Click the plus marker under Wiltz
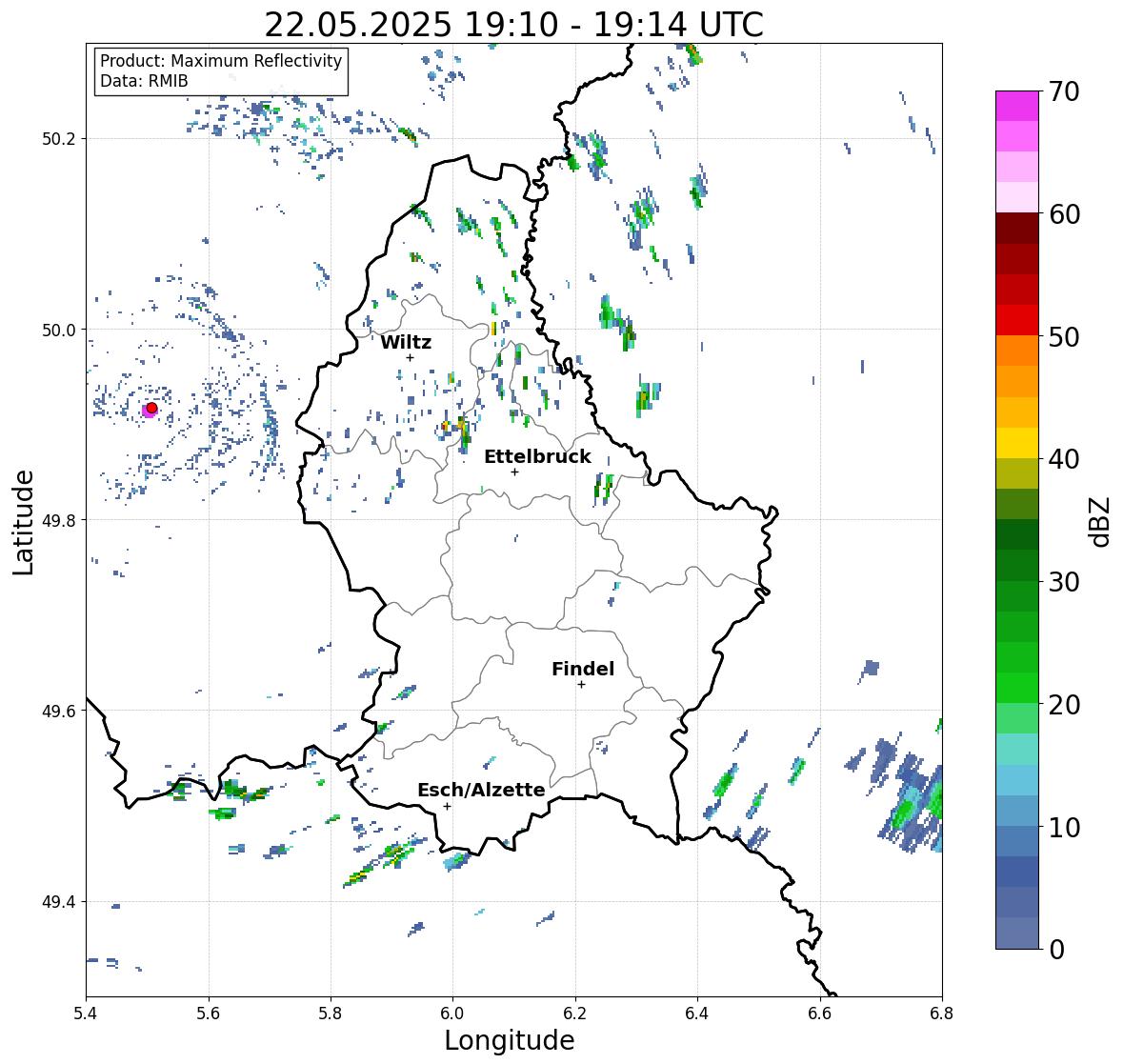The height and width of the screenshot is (1064, 1123). (410, 358)
